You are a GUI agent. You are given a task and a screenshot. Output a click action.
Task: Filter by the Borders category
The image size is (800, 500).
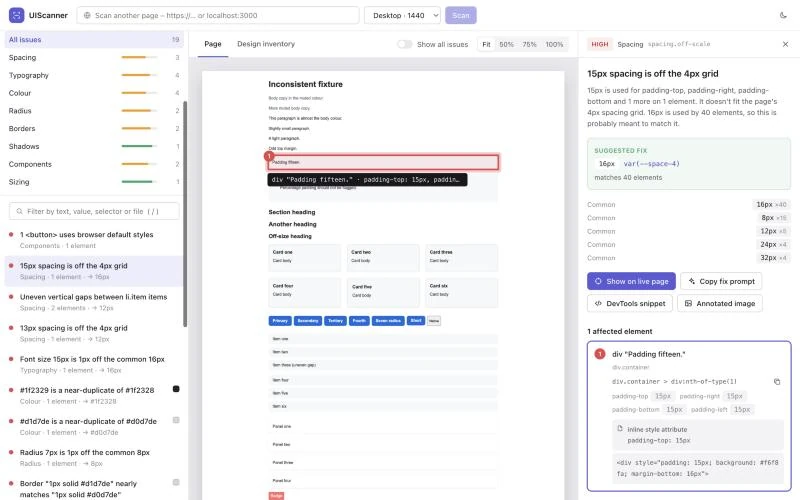[94, 129]
